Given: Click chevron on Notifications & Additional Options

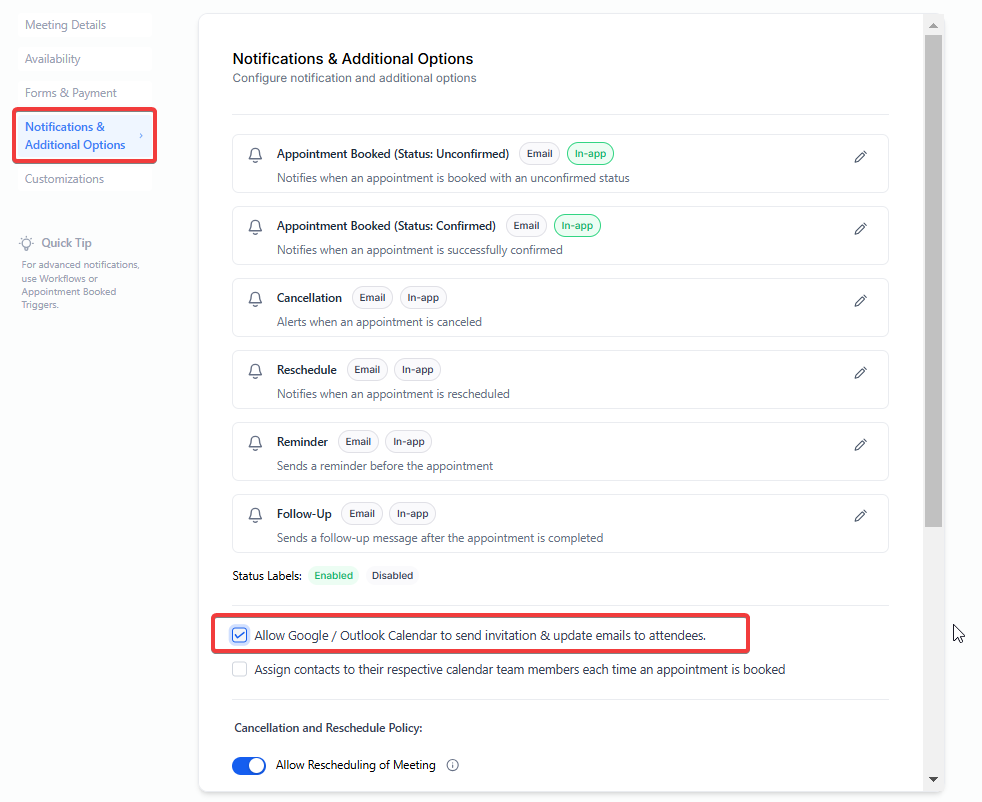Looking at the screenshot, I should pos(141,136).
